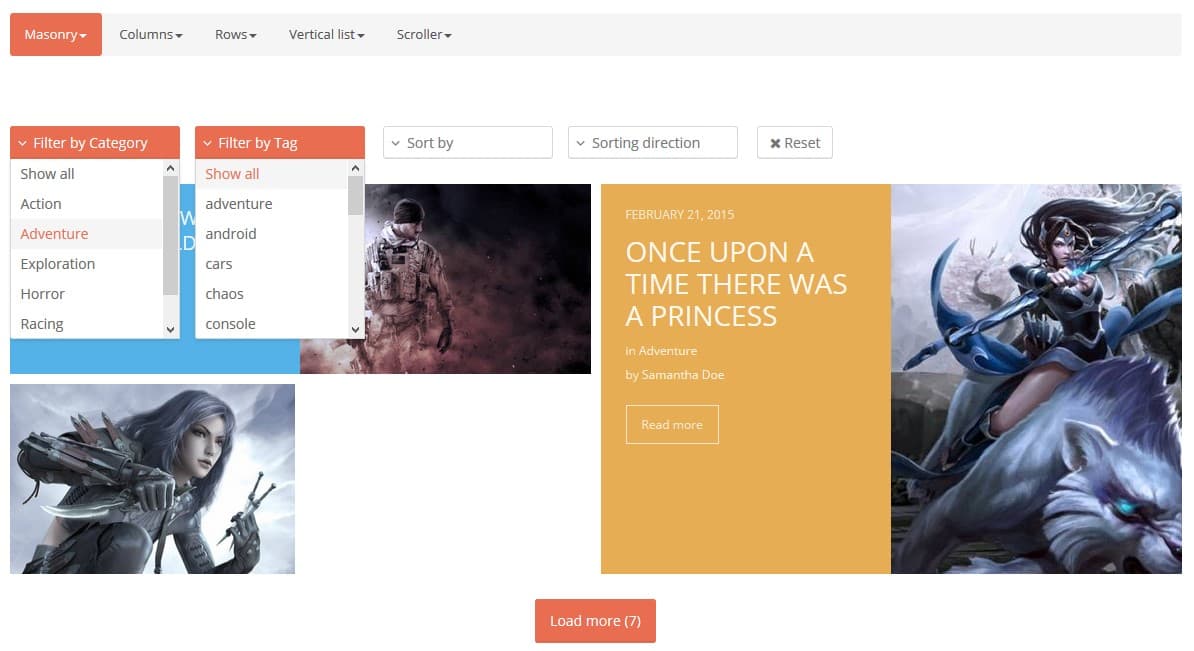This screenshot has height=651, width=1194.
Task: Expand the Sorting direction dropdown
Action: [653, 142]
